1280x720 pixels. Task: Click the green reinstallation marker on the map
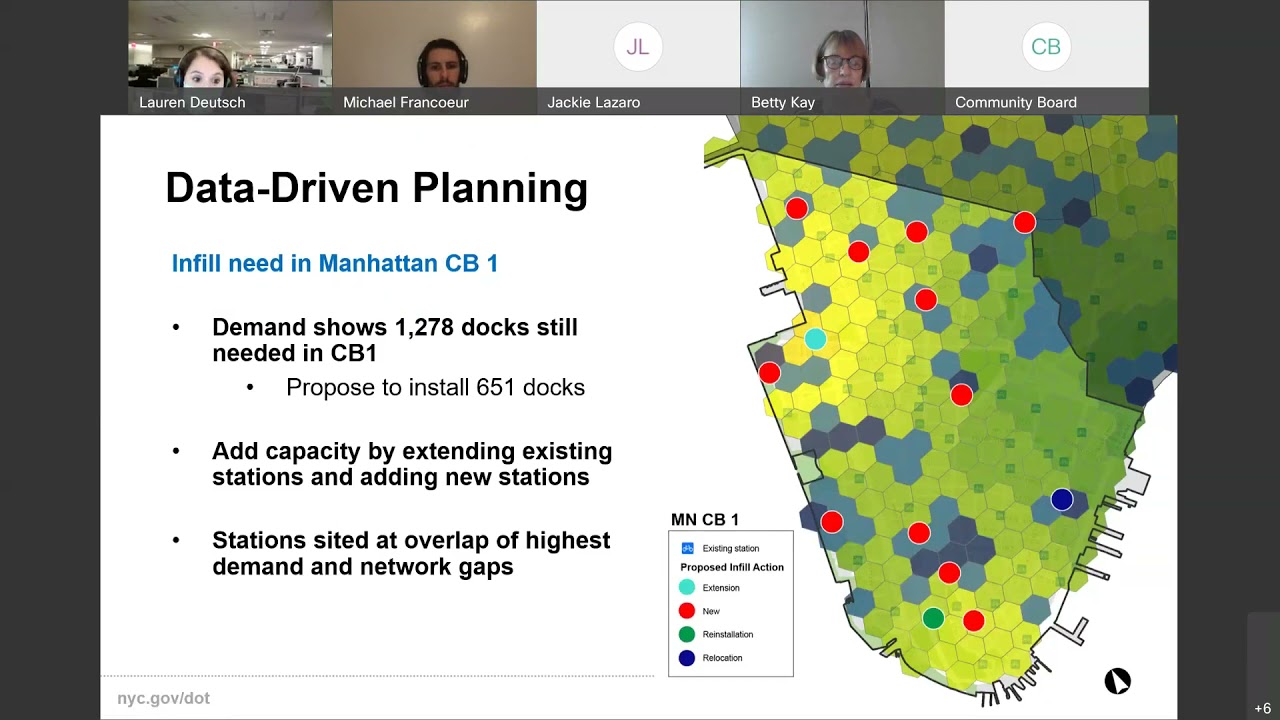(x=933, y=618)
